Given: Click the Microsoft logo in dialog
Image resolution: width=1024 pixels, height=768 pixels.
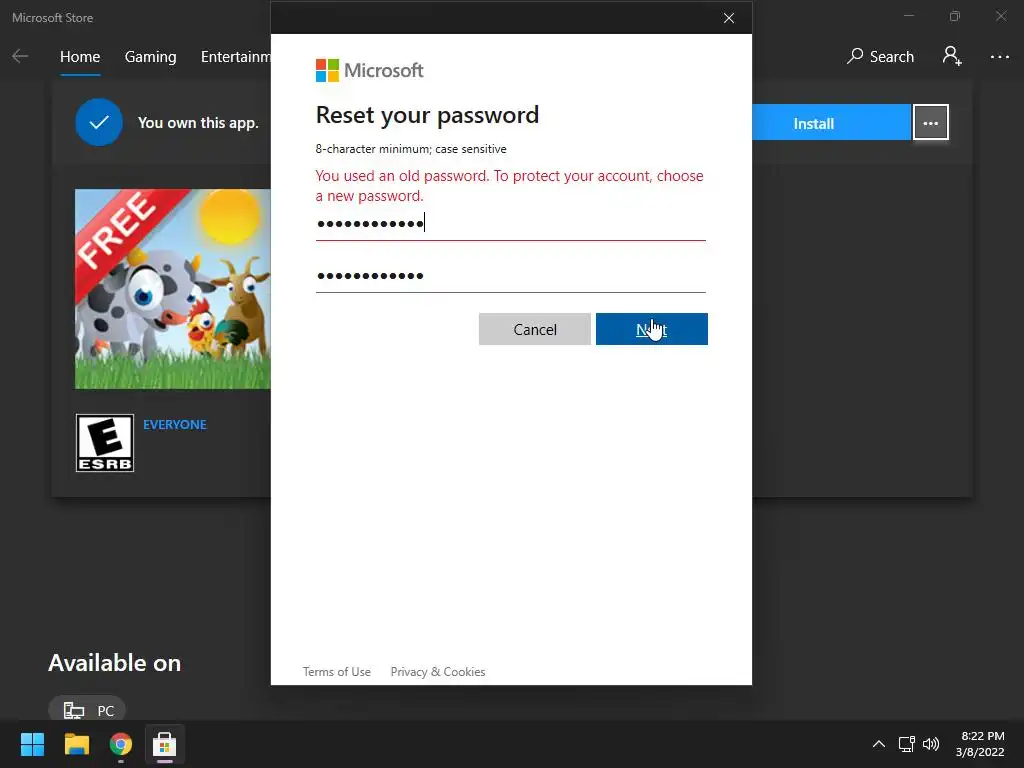Looking at the screenshot, I should pyautogui.click(x=370, y=70).
